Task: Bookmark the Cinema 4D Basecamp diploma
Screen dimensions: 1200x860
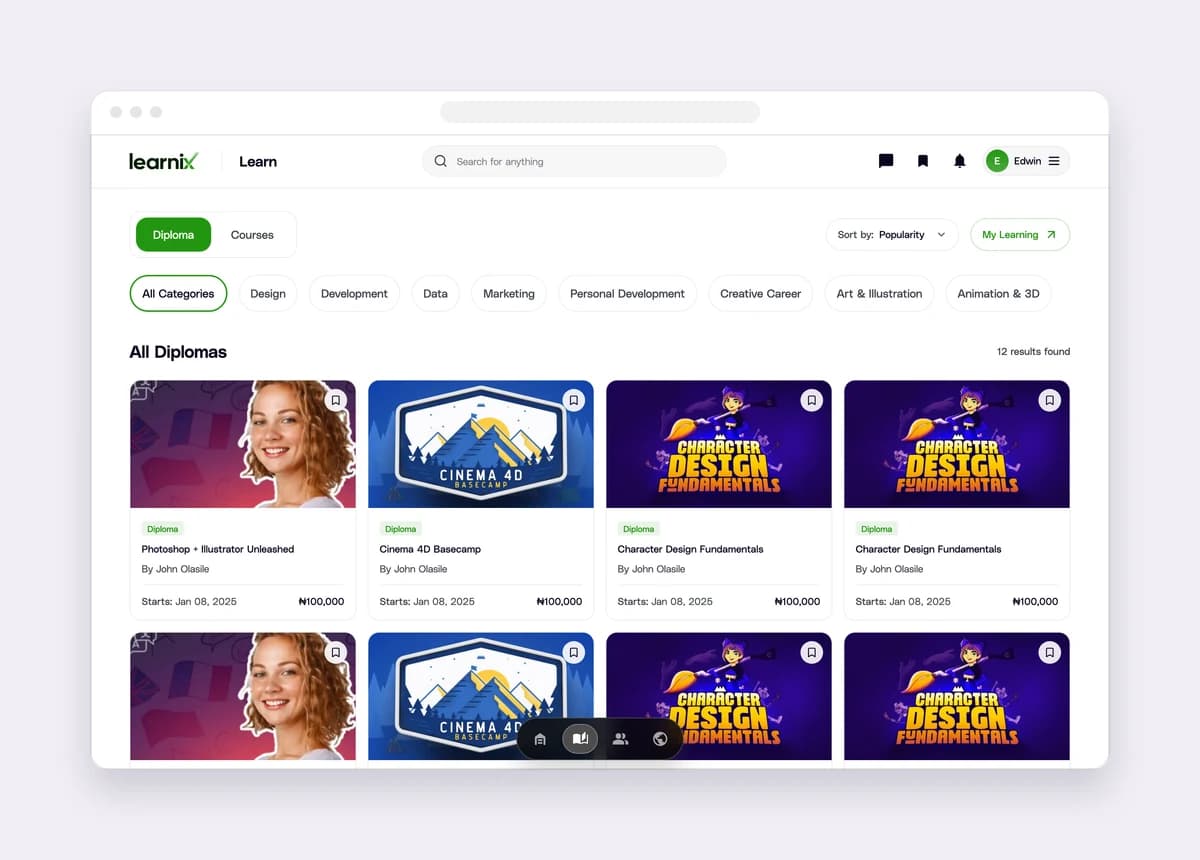Action: pyautogui.click(x=574, y=400)
